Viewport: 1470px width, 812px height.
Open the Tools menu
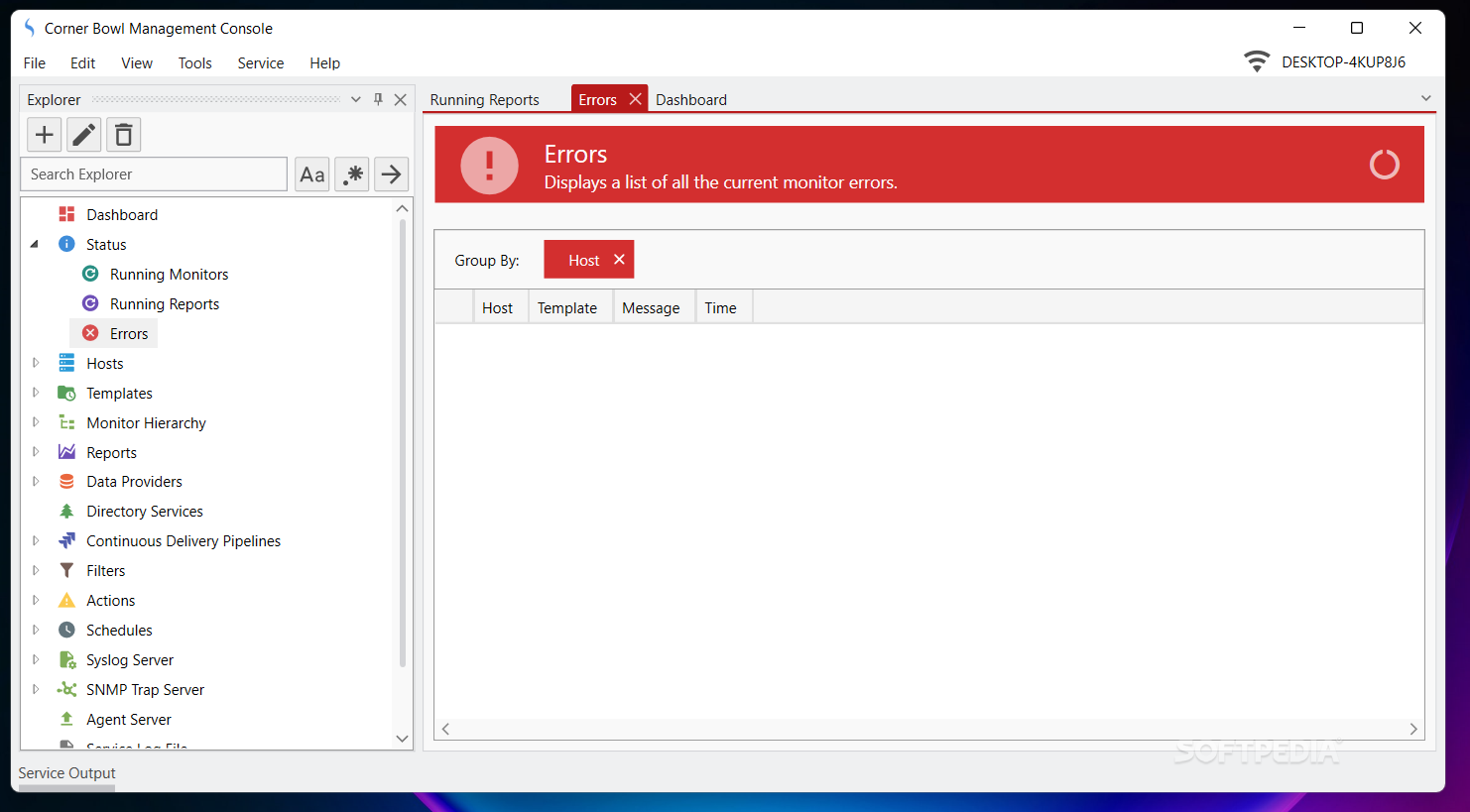point(195,62)
